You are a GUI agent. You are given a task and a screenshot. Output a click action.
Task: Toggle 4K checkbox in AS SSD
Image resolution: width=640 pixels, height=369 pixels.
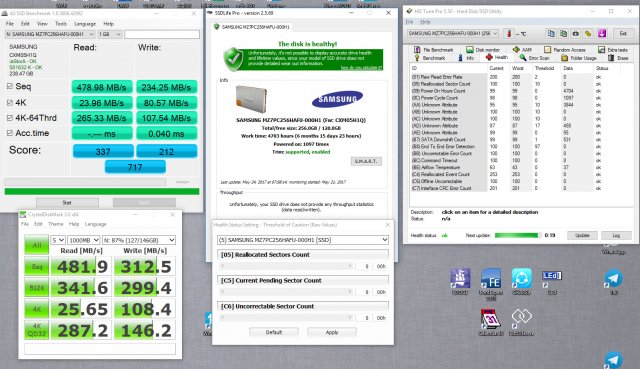point(10,102)
